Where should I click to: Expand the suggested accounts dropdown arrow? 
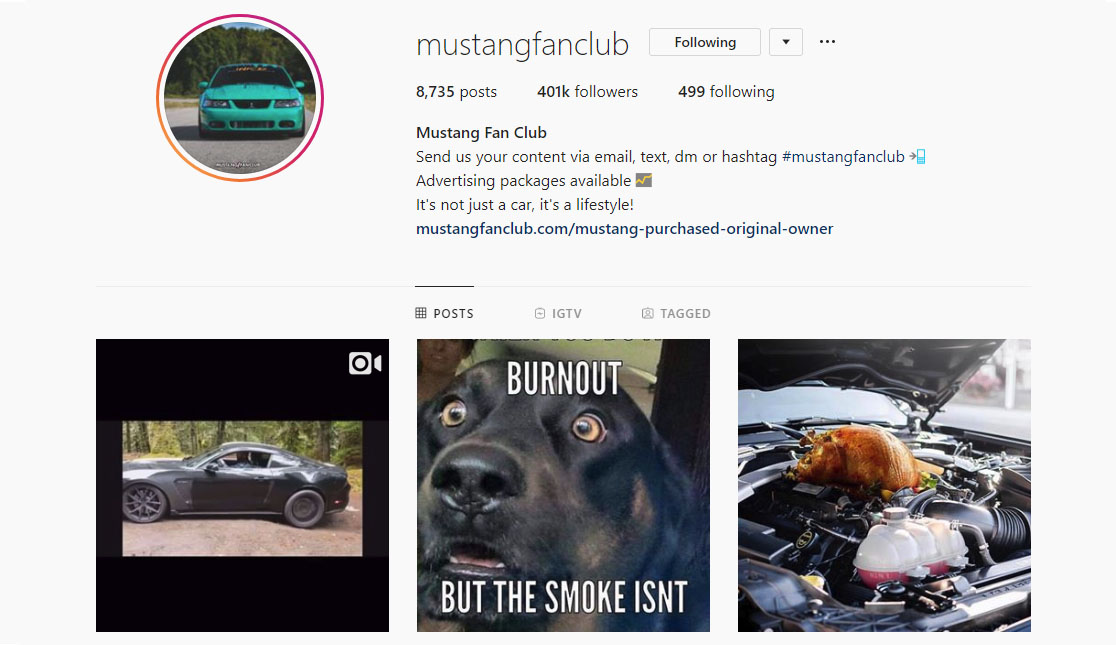coord(786,42)
